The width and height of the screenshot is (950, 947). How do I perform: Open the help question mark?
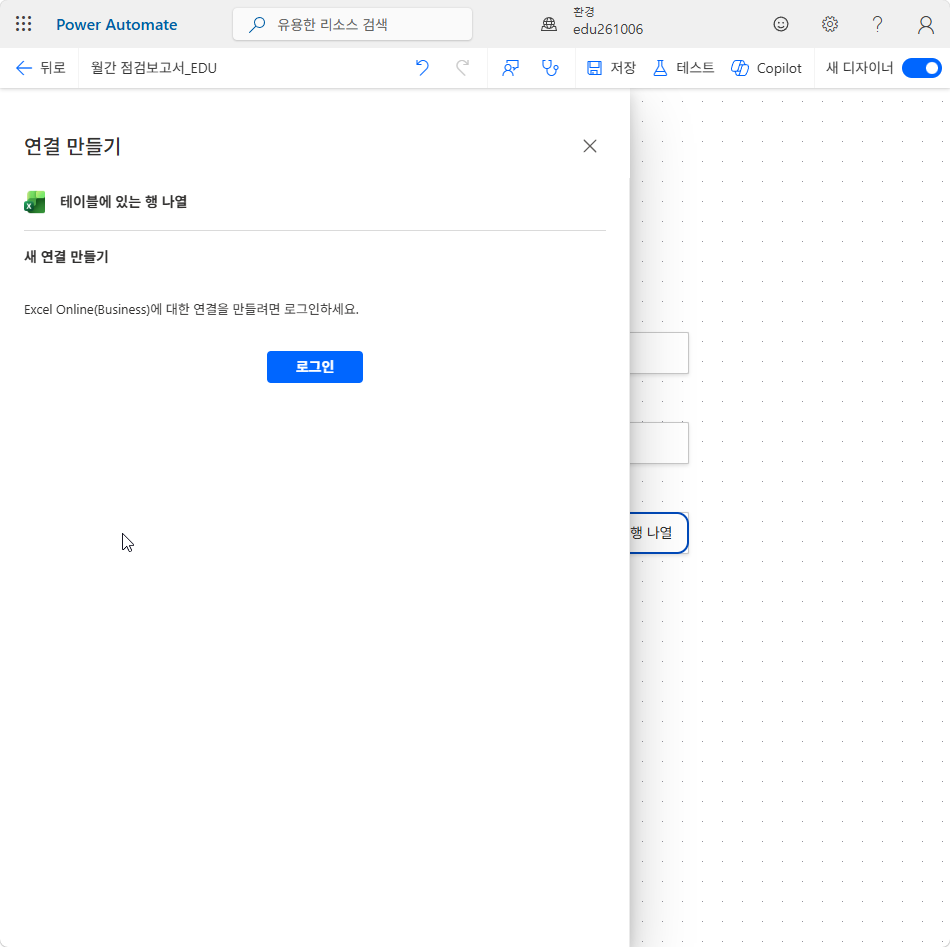click(877, 24)
